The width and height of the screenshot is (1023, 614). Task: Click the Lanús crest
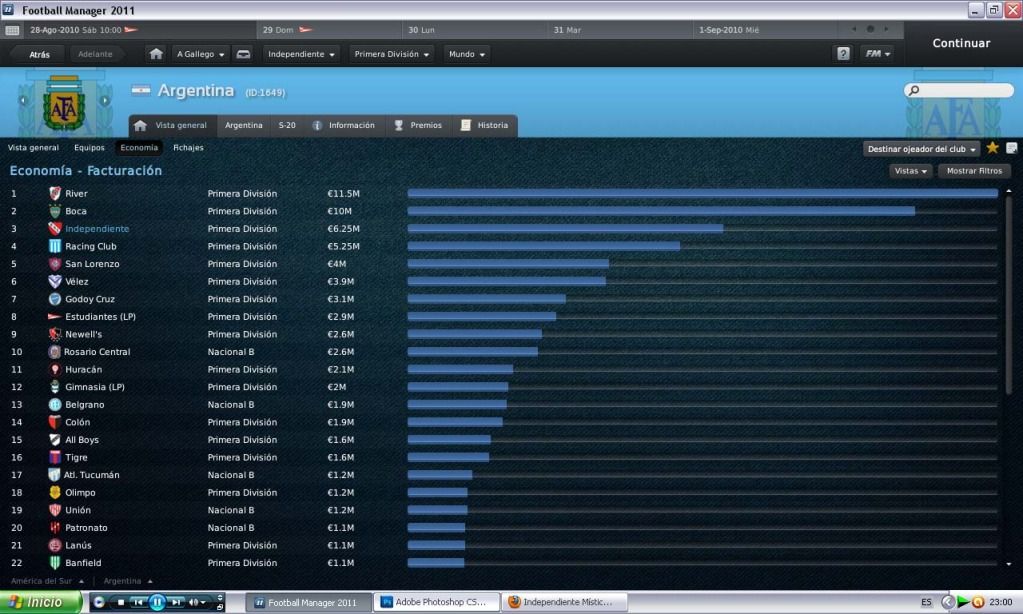tap(55, 545)
